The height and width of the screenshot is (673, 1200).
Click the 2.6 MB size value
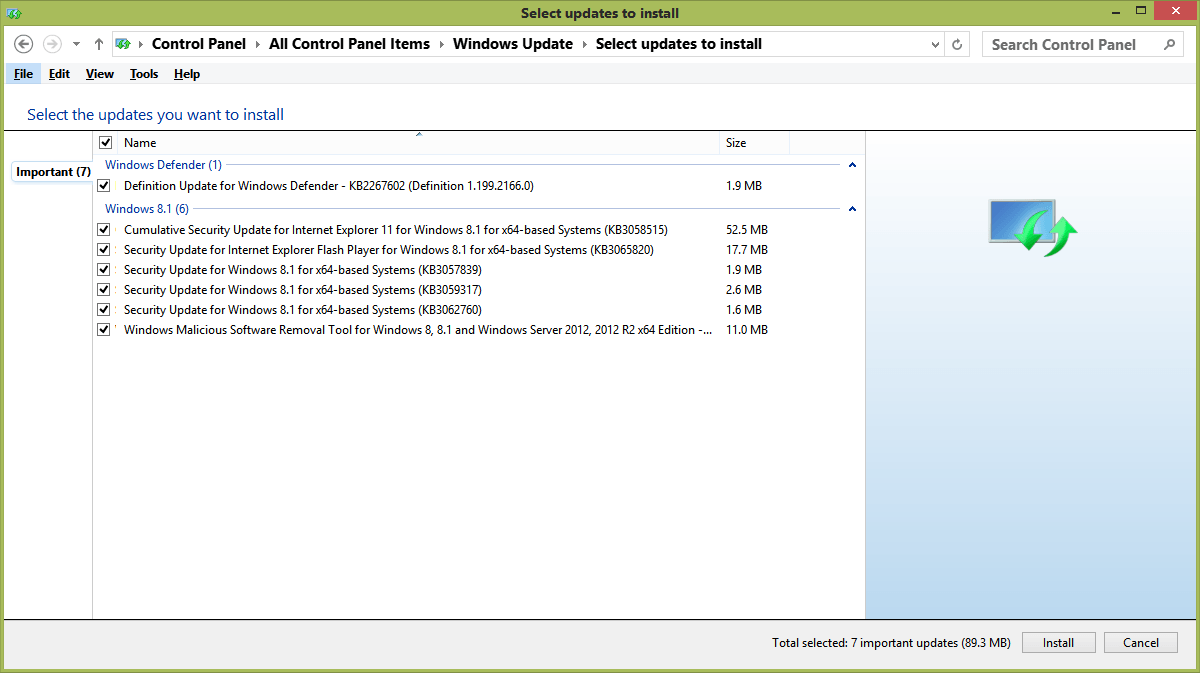pyautogui.click(x=744, y=290)
